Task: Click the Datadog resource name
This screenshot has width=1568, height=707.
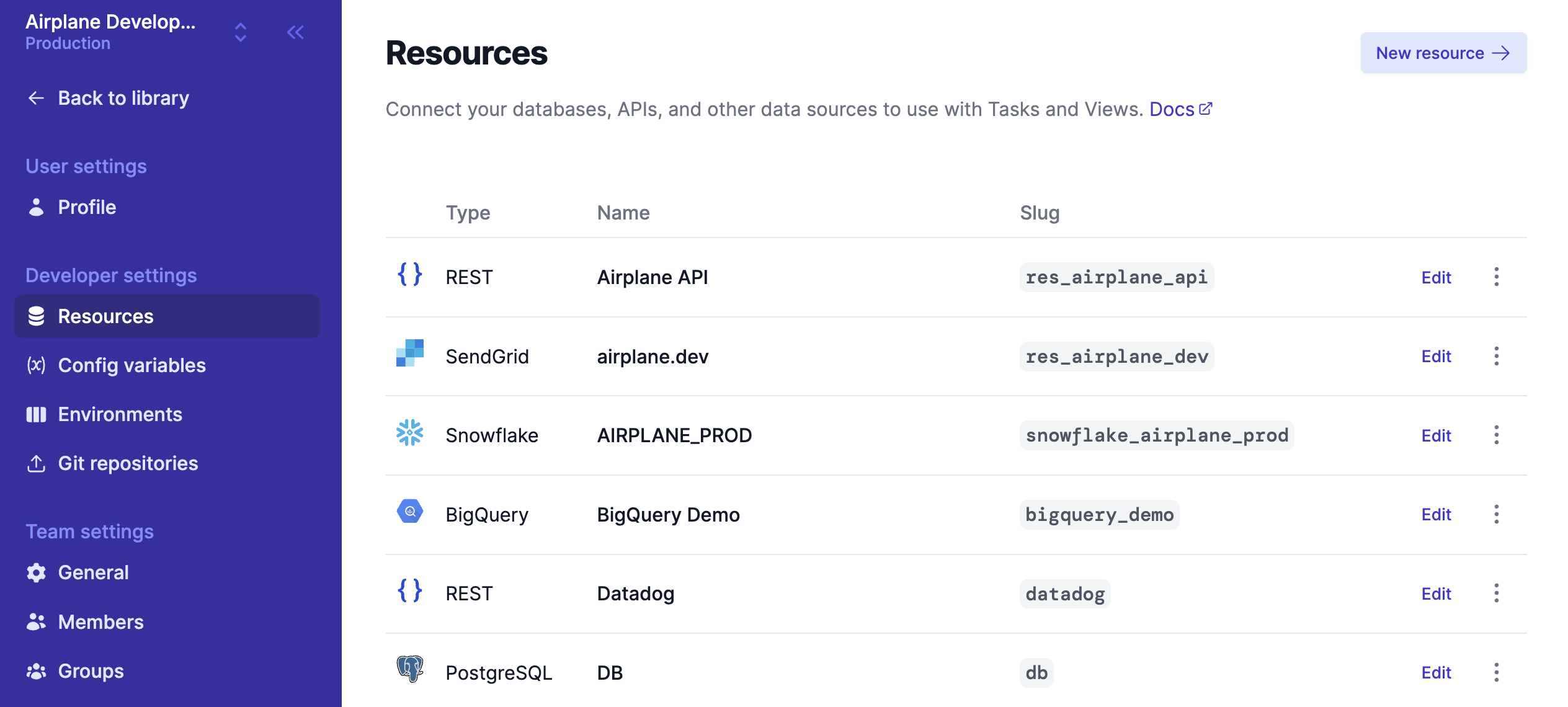Action: pyautogui.click(x=635, y=594)
